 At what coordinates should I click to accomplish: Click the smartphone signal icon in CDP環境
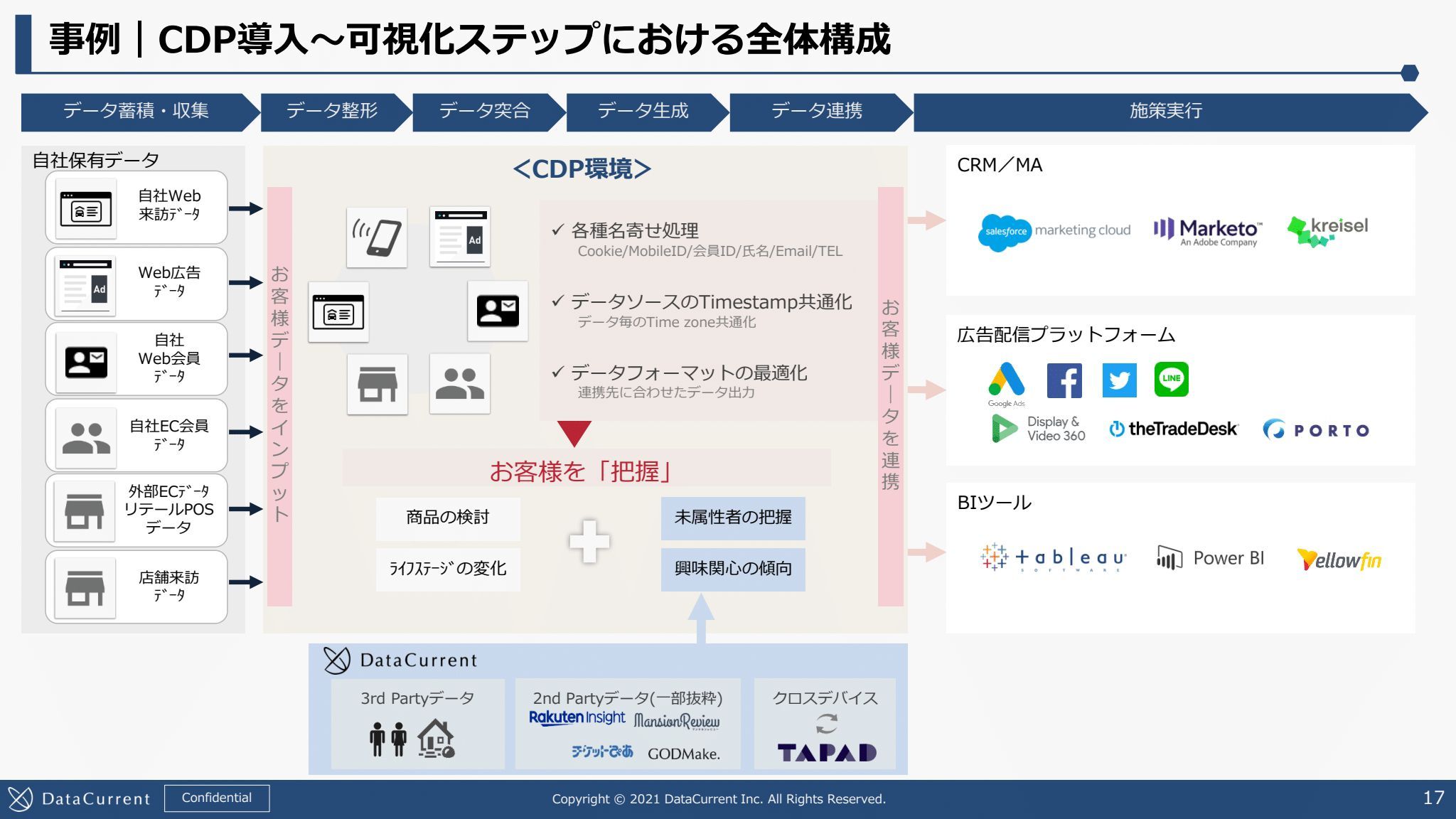pyautogui.click(x=377, y=237)
